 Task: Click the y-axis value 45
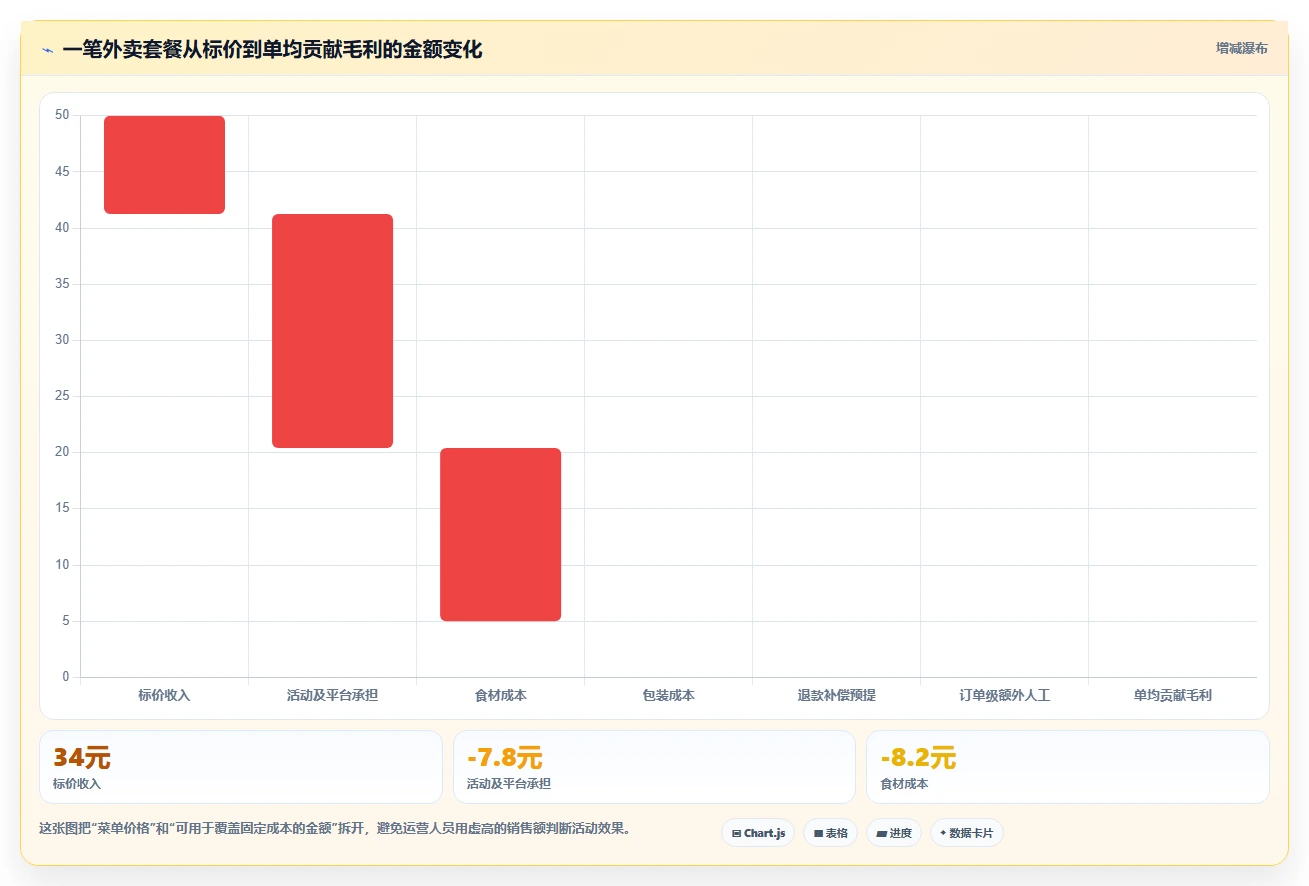[x=62, y=172]
